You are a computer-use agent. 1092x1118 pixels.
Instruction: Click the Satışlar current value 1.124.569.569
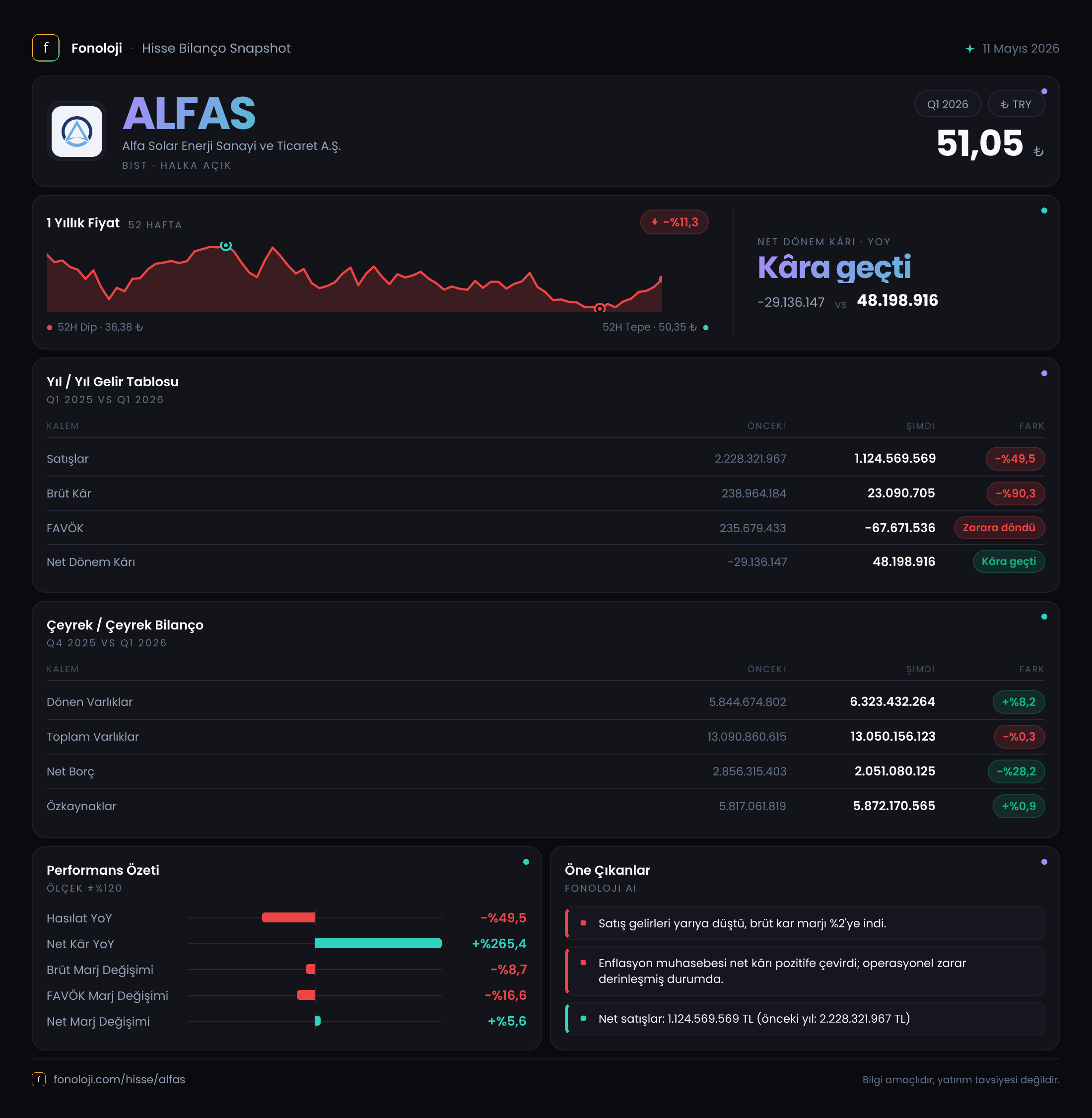click(895, 458)
